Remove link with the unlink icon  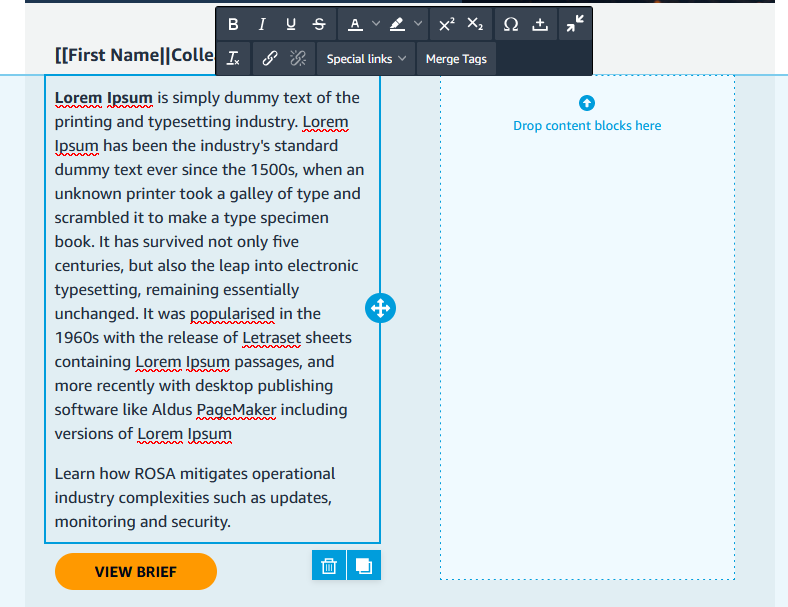point(298,59)
